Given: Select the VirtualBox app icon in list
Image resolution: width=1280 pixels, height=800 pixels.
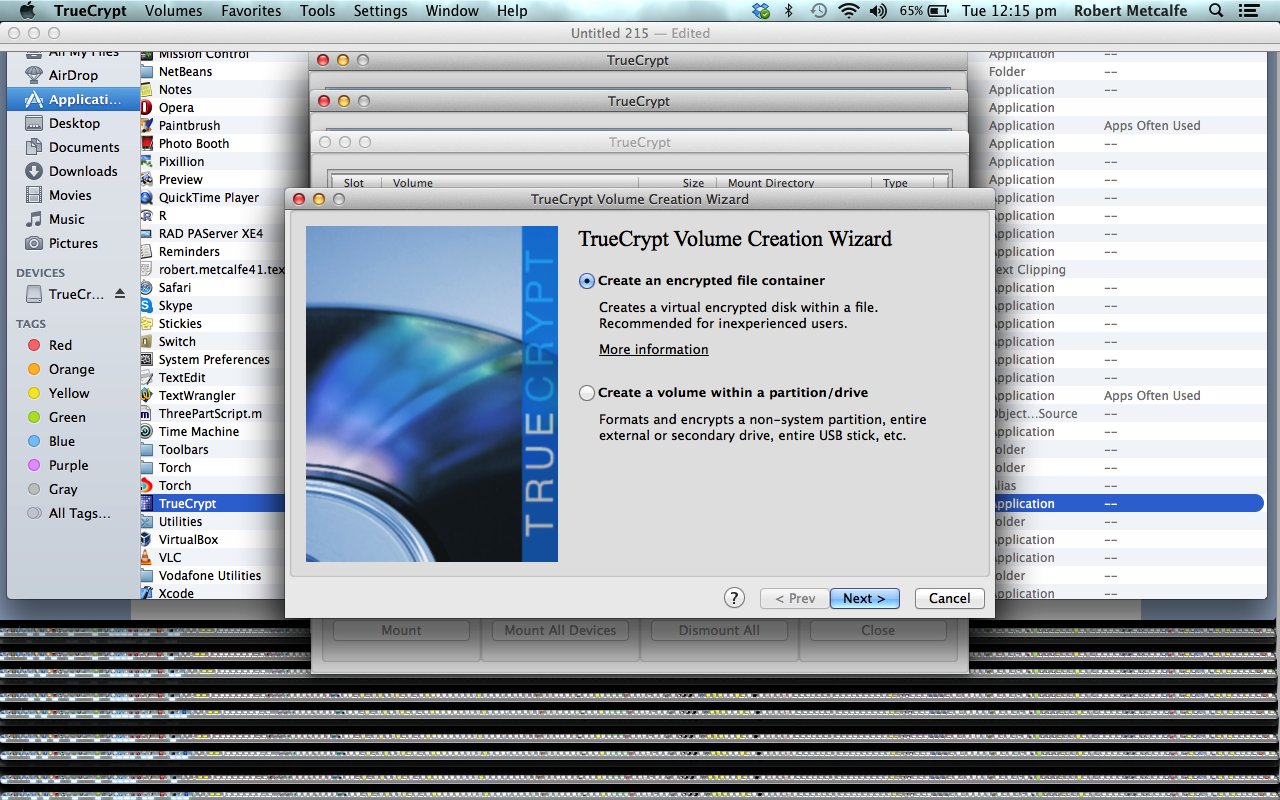Looking at the screenshot, I should point(147,539).
